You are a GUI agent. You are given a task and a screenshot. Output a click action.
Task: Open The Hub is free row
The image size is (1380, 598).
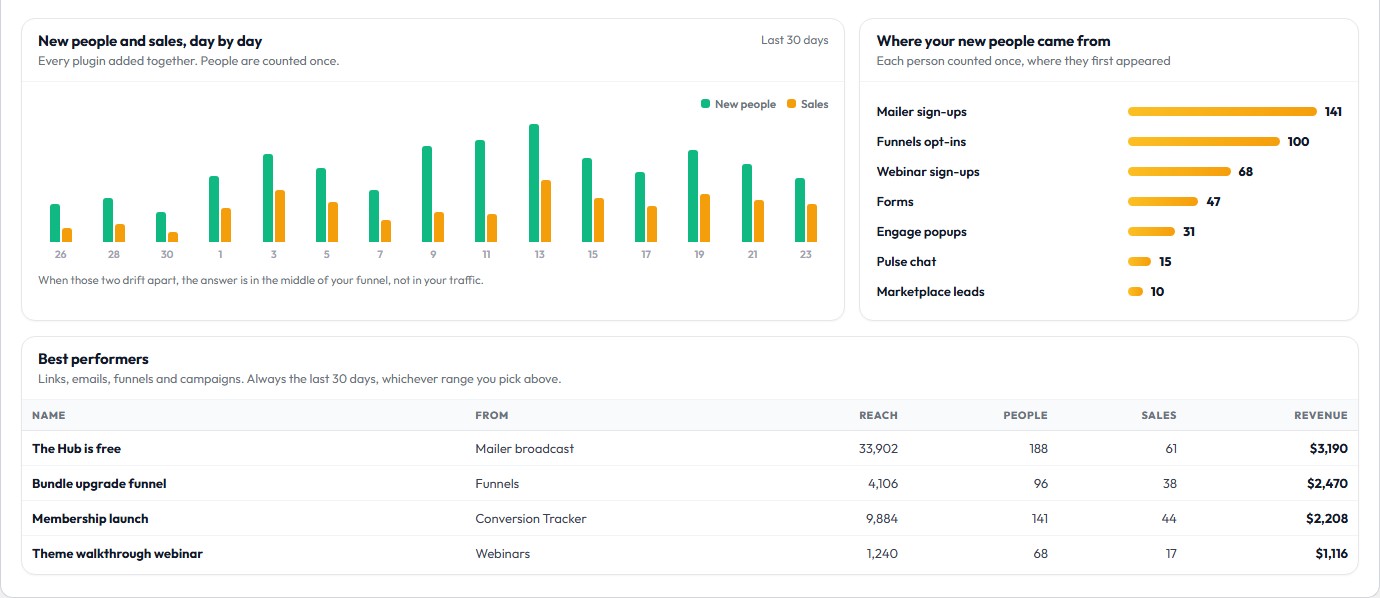coord(690,449)
